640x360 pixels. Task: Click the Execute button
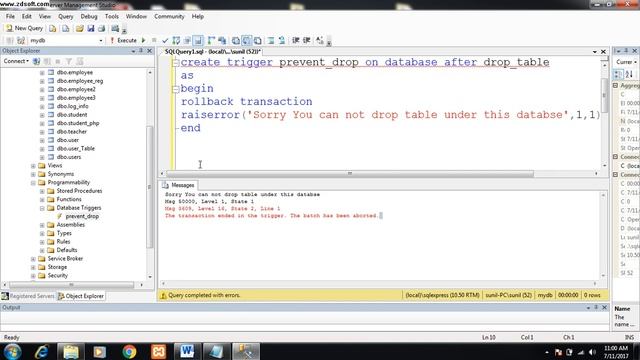point(123,40)
